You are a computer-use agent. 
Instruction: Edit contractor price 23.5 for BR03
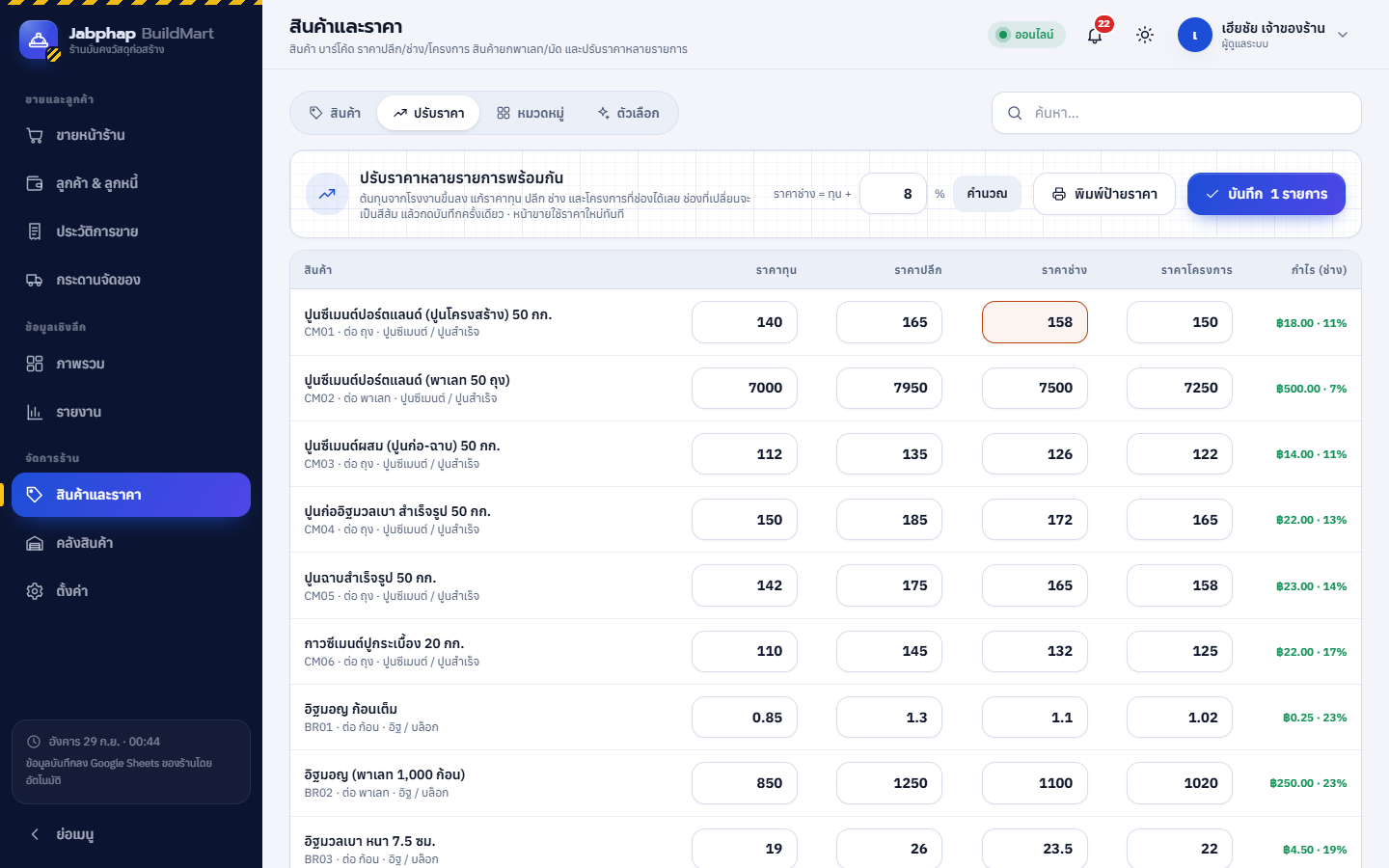pyautogui.click(x=1035, y=849)
